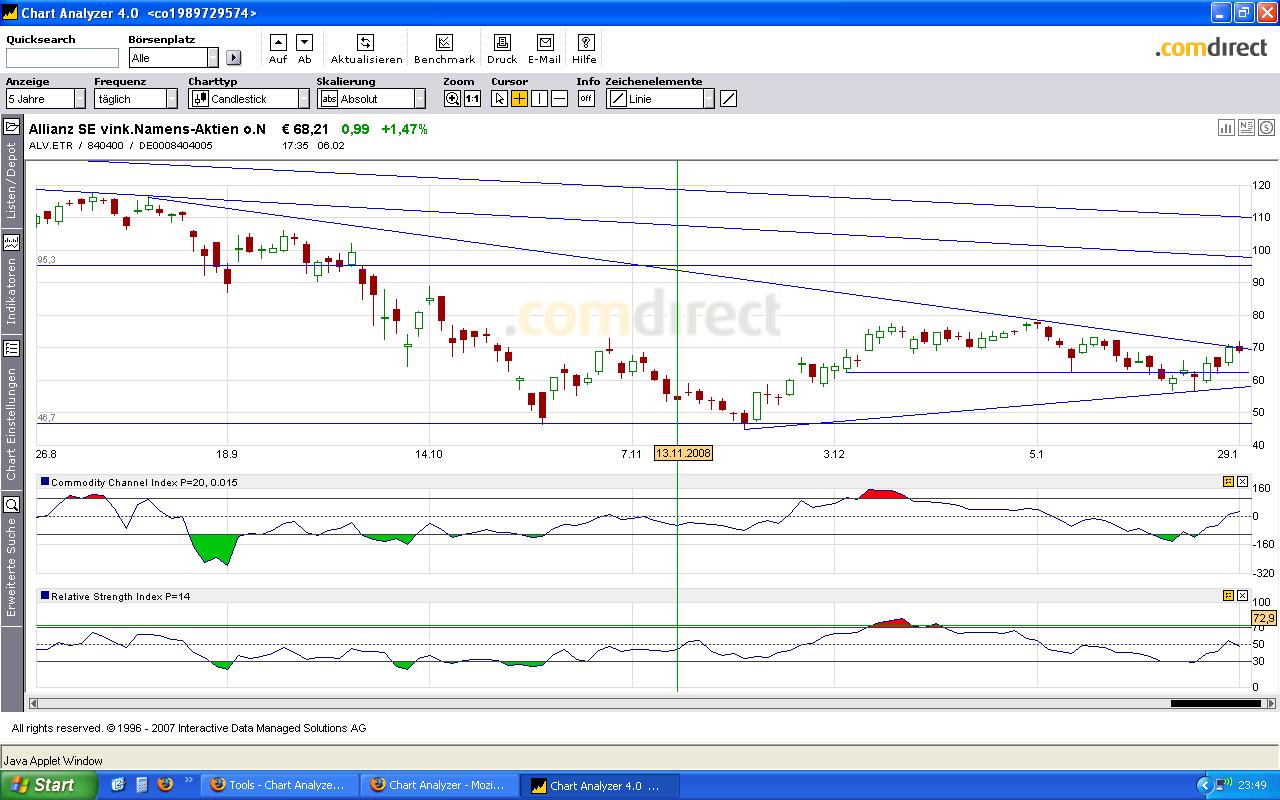1280x800 pixels.
Task: Switch to Chart Analyzer 4.0 taskbar window
Action: pos(600,785)
